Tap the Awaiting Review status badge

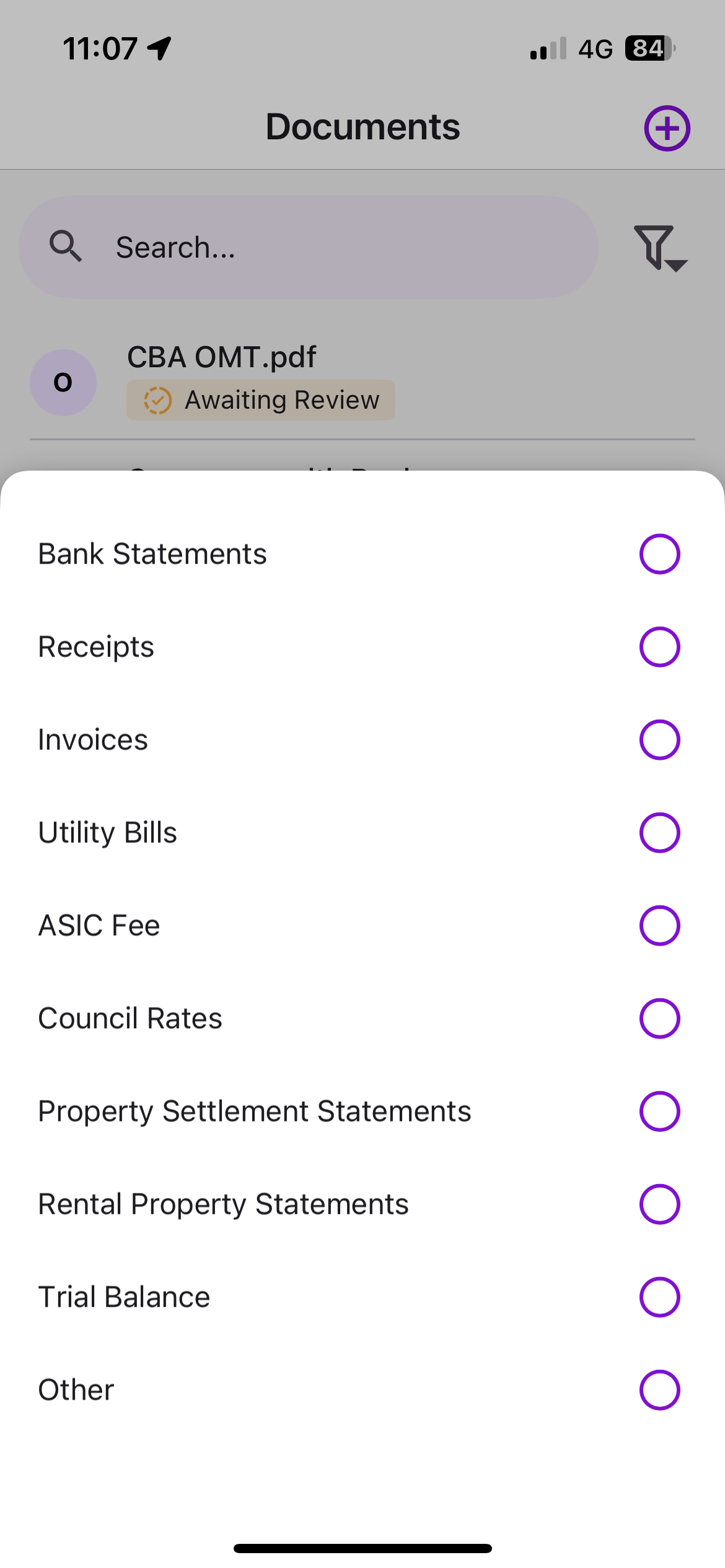point(261,400)
